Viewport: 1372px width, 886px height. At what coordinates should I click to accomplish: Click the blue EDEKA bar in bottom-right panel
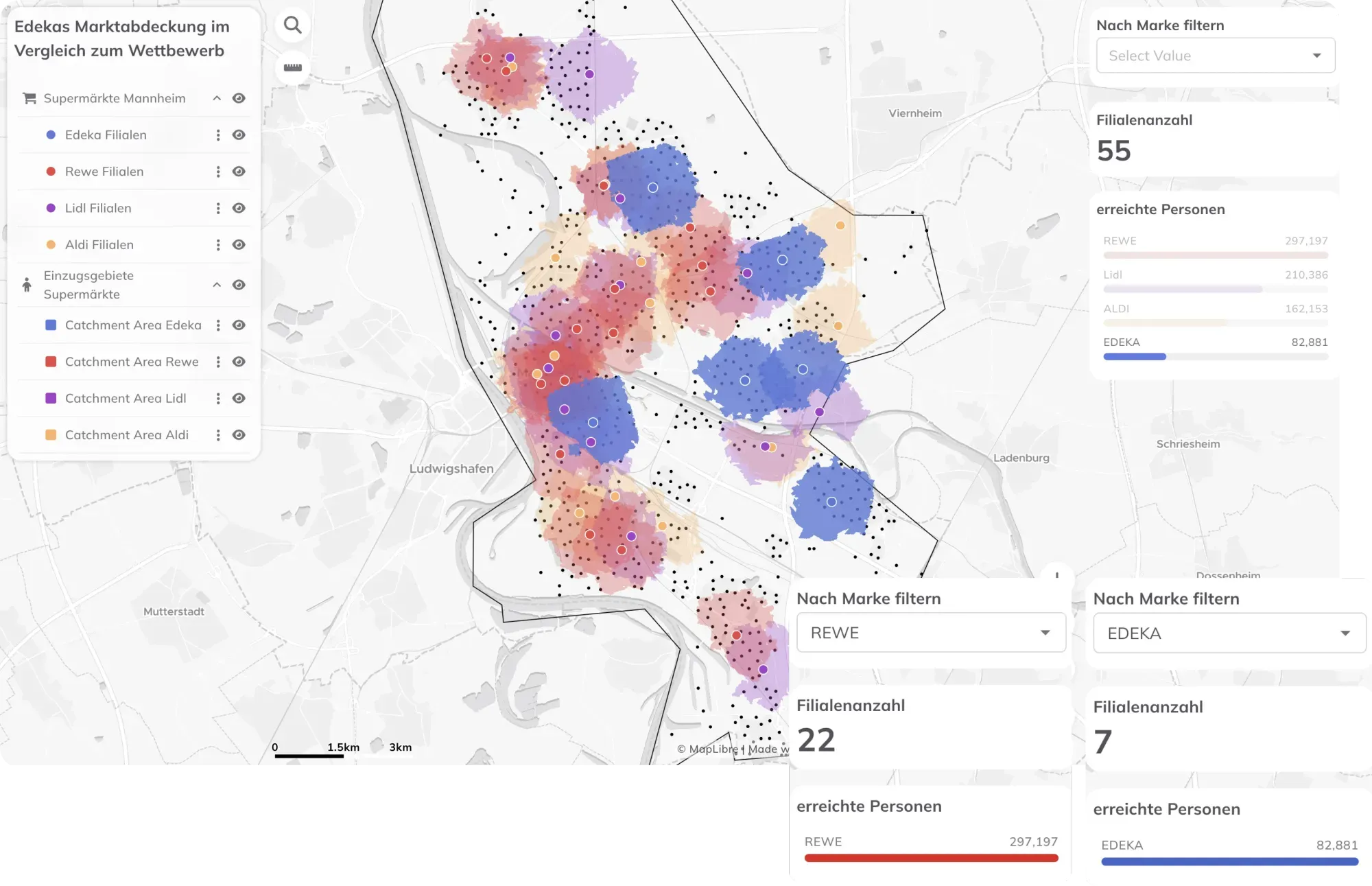coord(1229,862)
